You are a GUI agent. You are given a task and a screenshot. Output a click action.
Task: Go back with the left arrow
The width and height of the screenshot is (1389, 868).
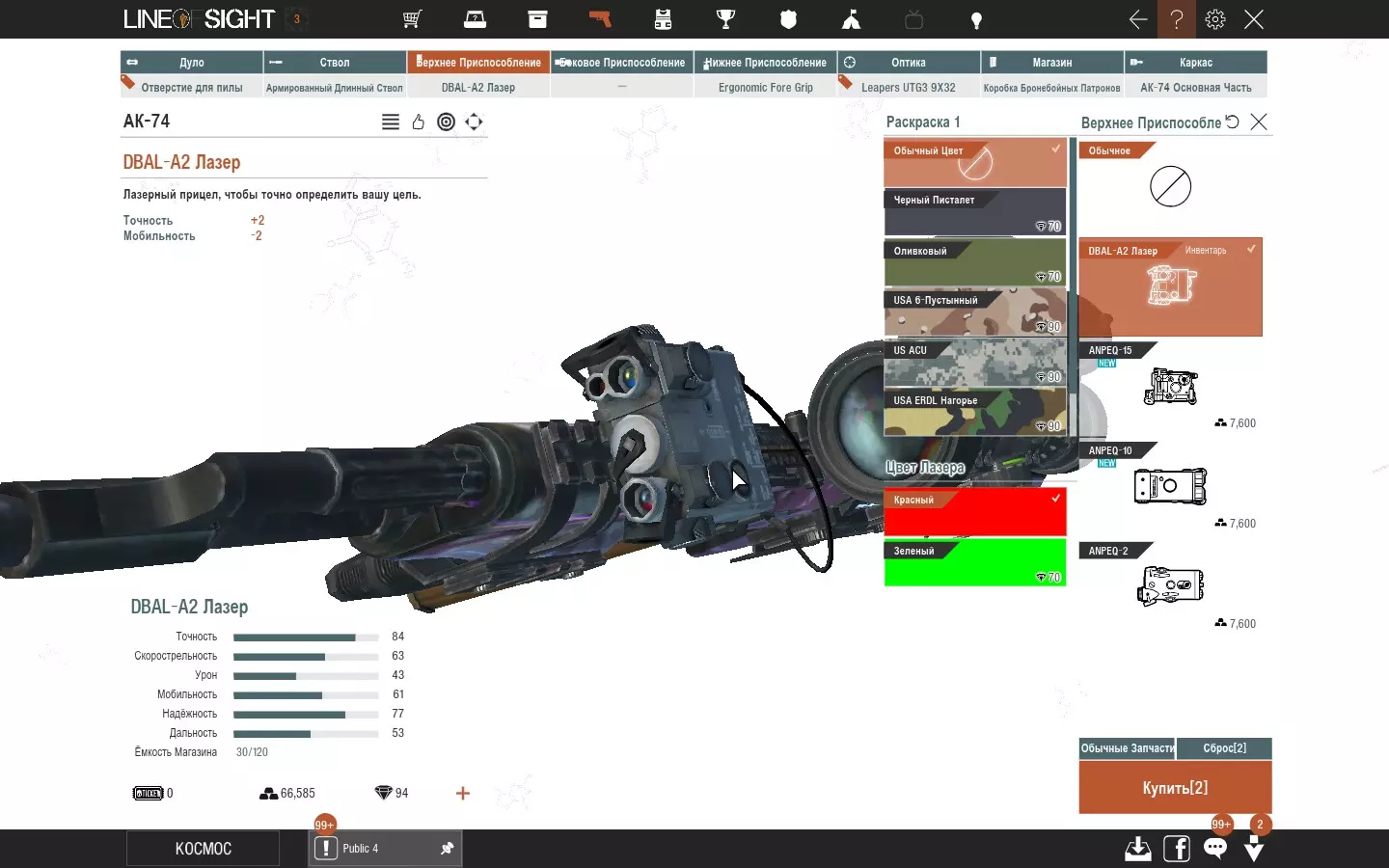click(1138, 19)
